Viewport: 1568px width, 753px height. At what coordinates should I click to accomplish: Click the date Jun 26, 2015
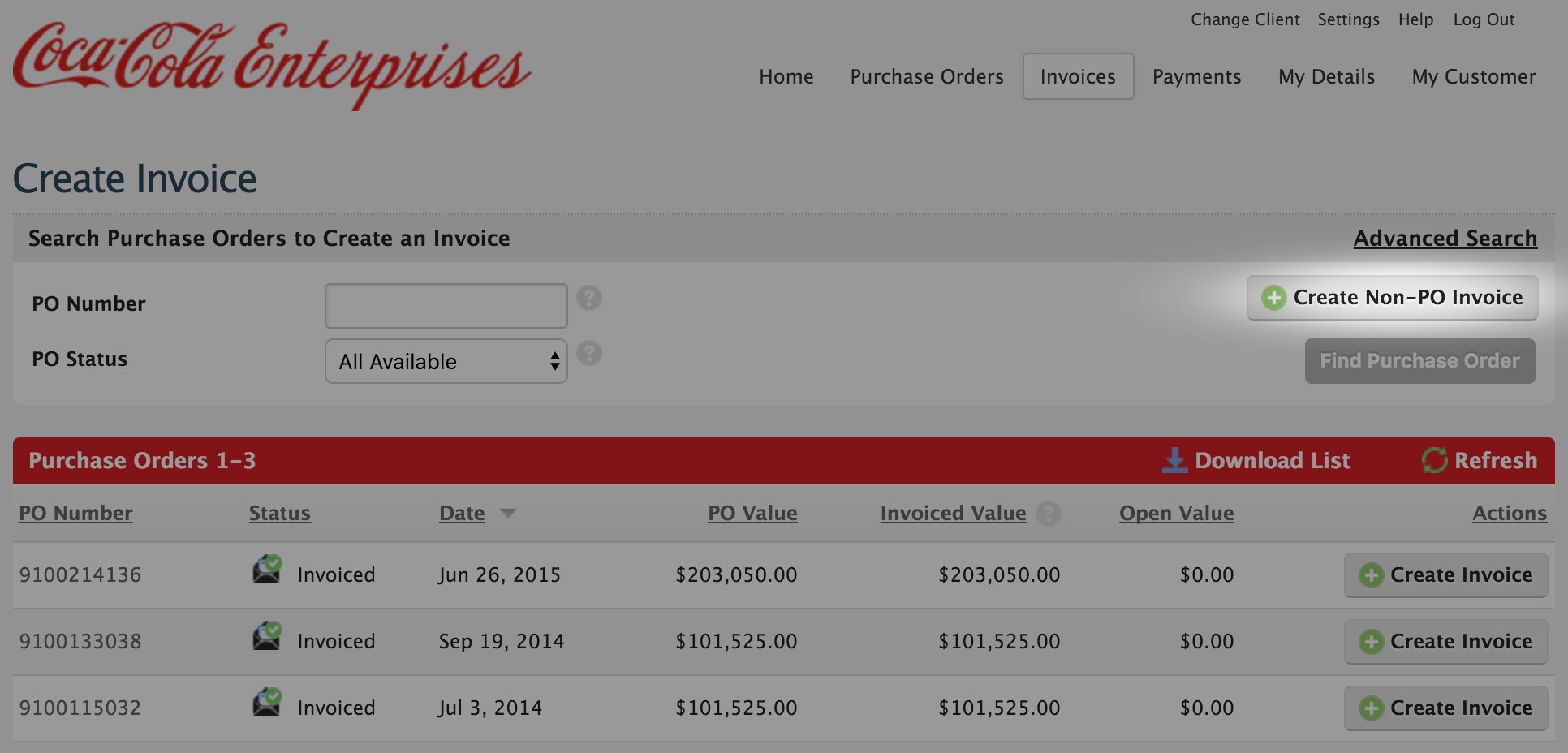[500, 574]
